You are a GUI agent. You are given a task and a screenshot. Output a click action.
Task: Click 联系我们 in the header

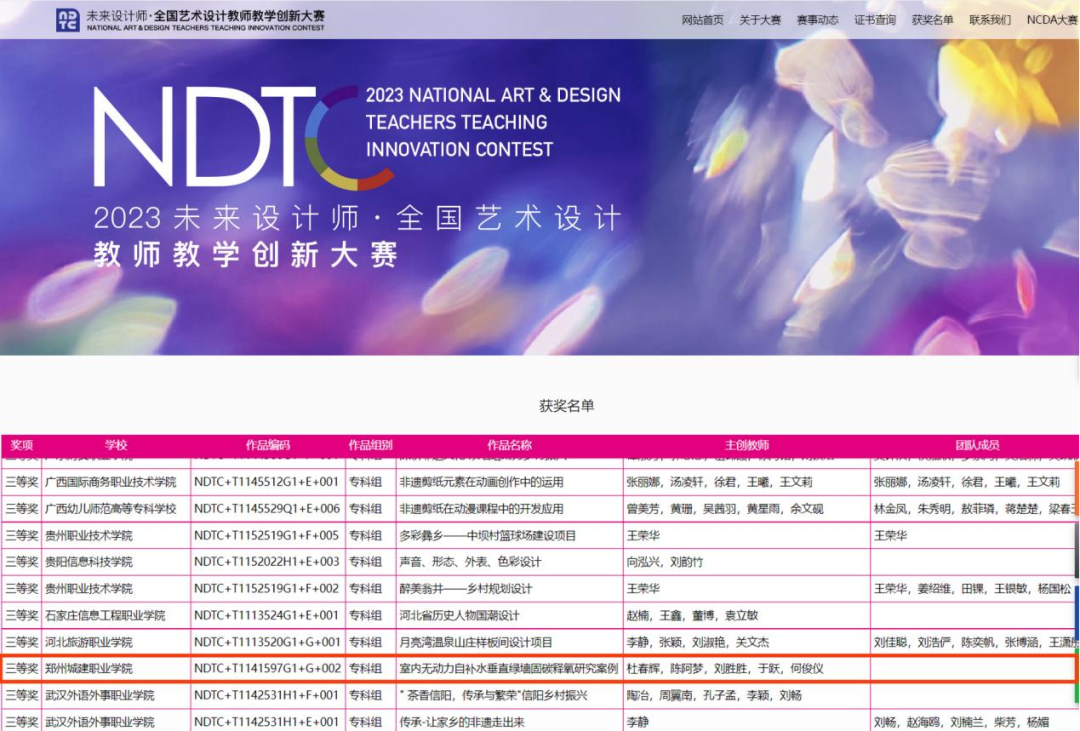click(x=990, y=20)
